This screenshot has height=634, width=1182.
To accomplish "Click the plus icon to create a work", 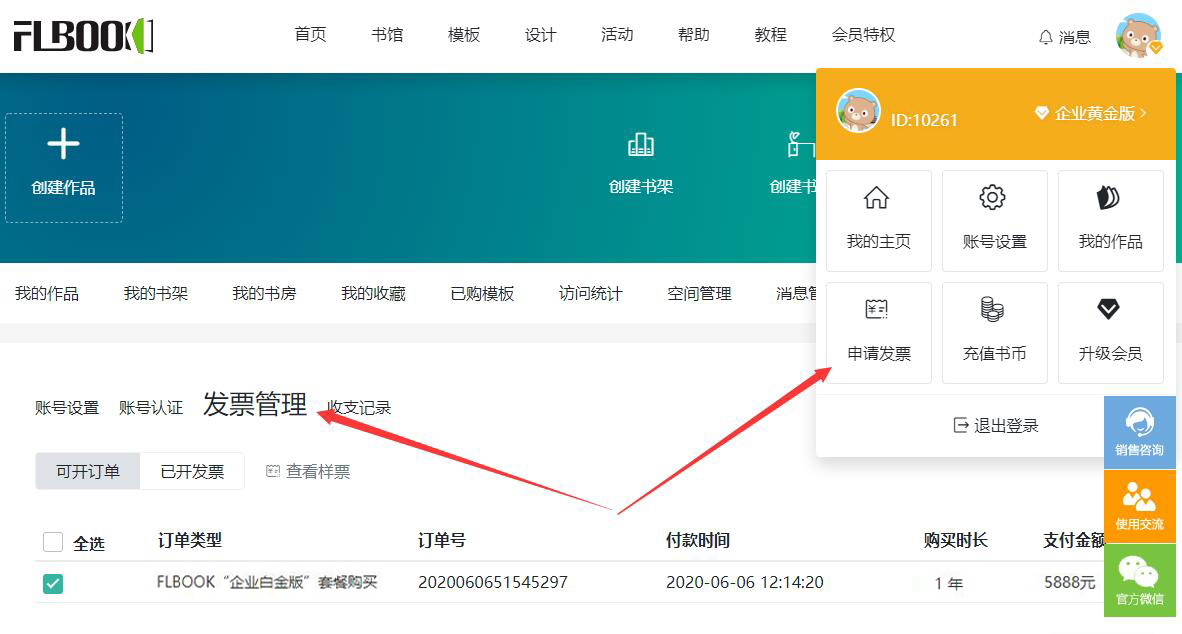I will (63, 144).
